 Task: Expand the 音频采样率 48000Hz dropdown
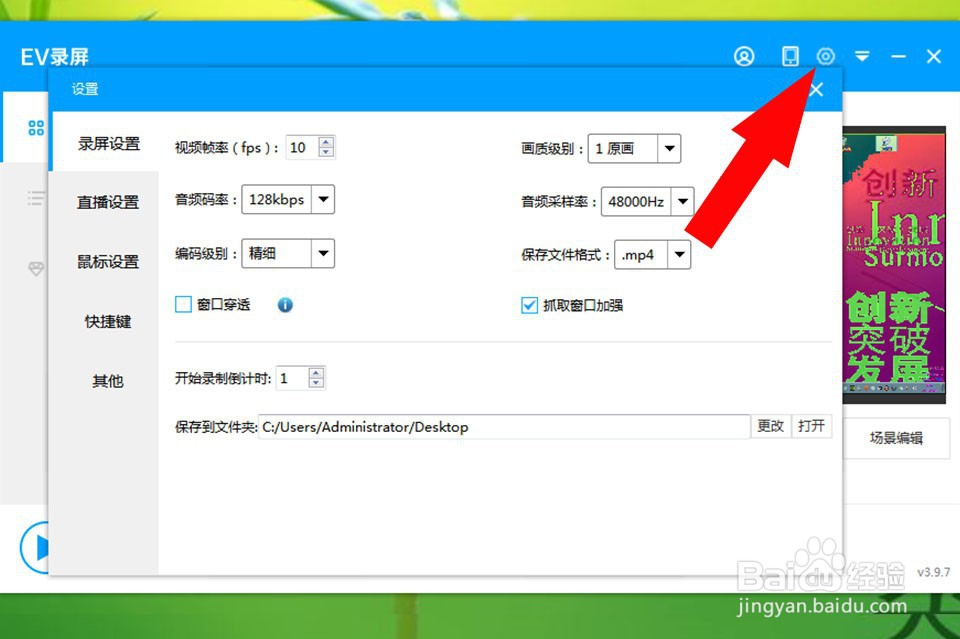click(x=683, y=201)
